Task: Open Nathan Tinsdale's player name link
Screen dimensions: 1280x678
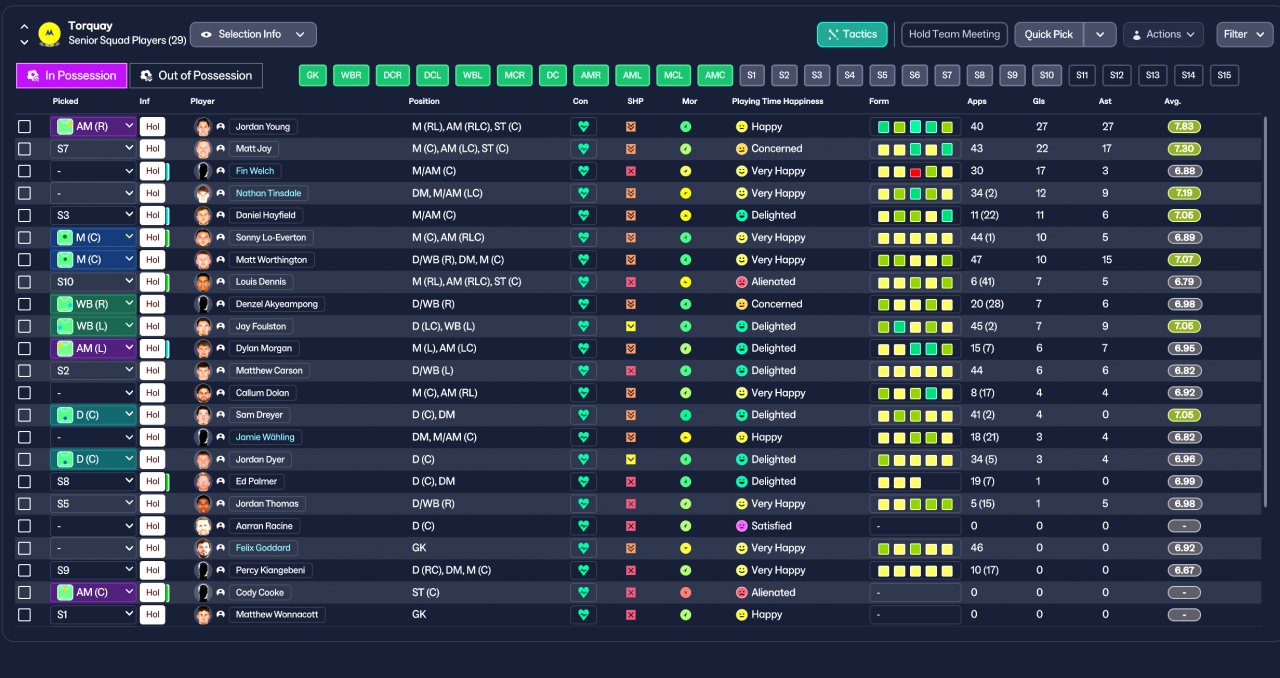Action: pos(268,193)
